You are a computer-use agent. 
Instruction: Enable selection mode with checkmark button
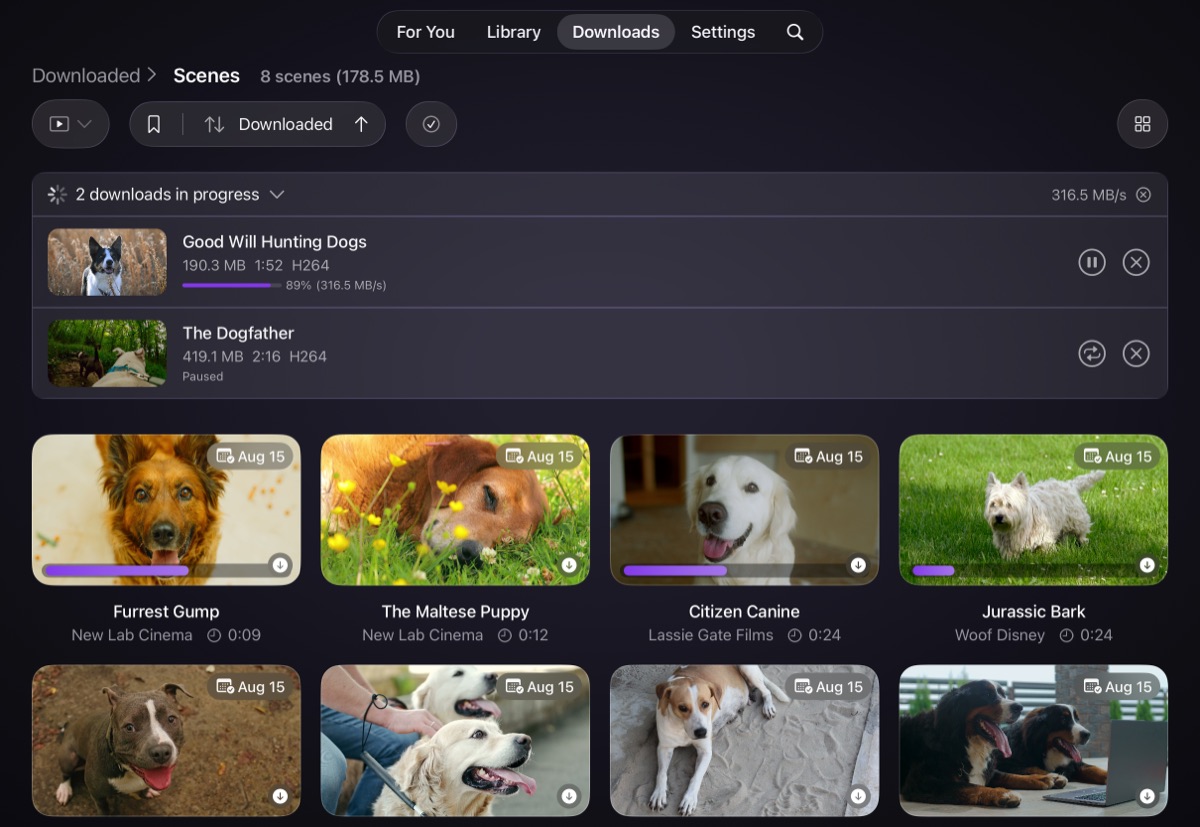[431, 124]
